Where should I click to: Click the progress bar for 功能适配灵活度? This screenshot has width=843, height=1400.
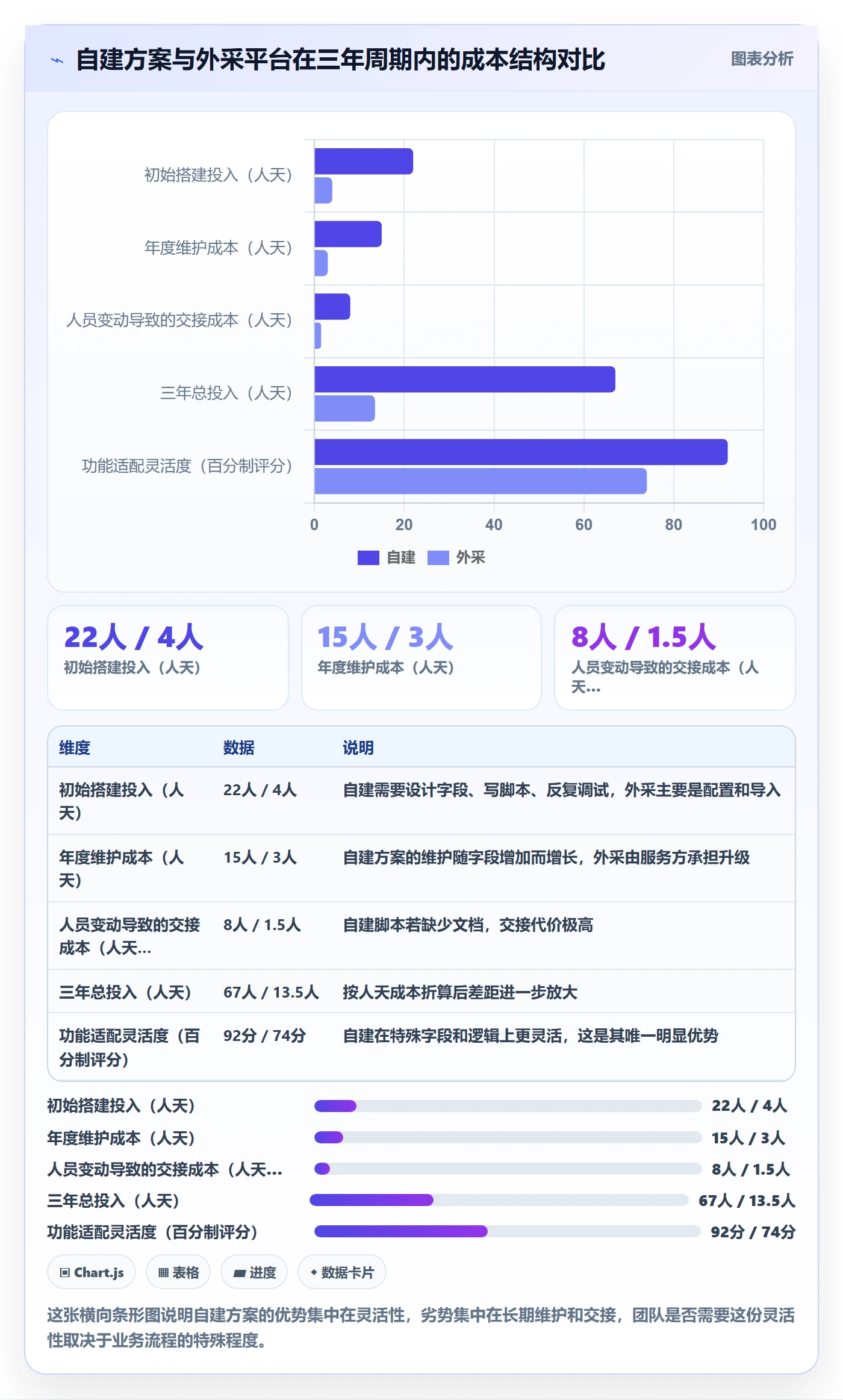pyautogui.click(x=508, y=1231)
